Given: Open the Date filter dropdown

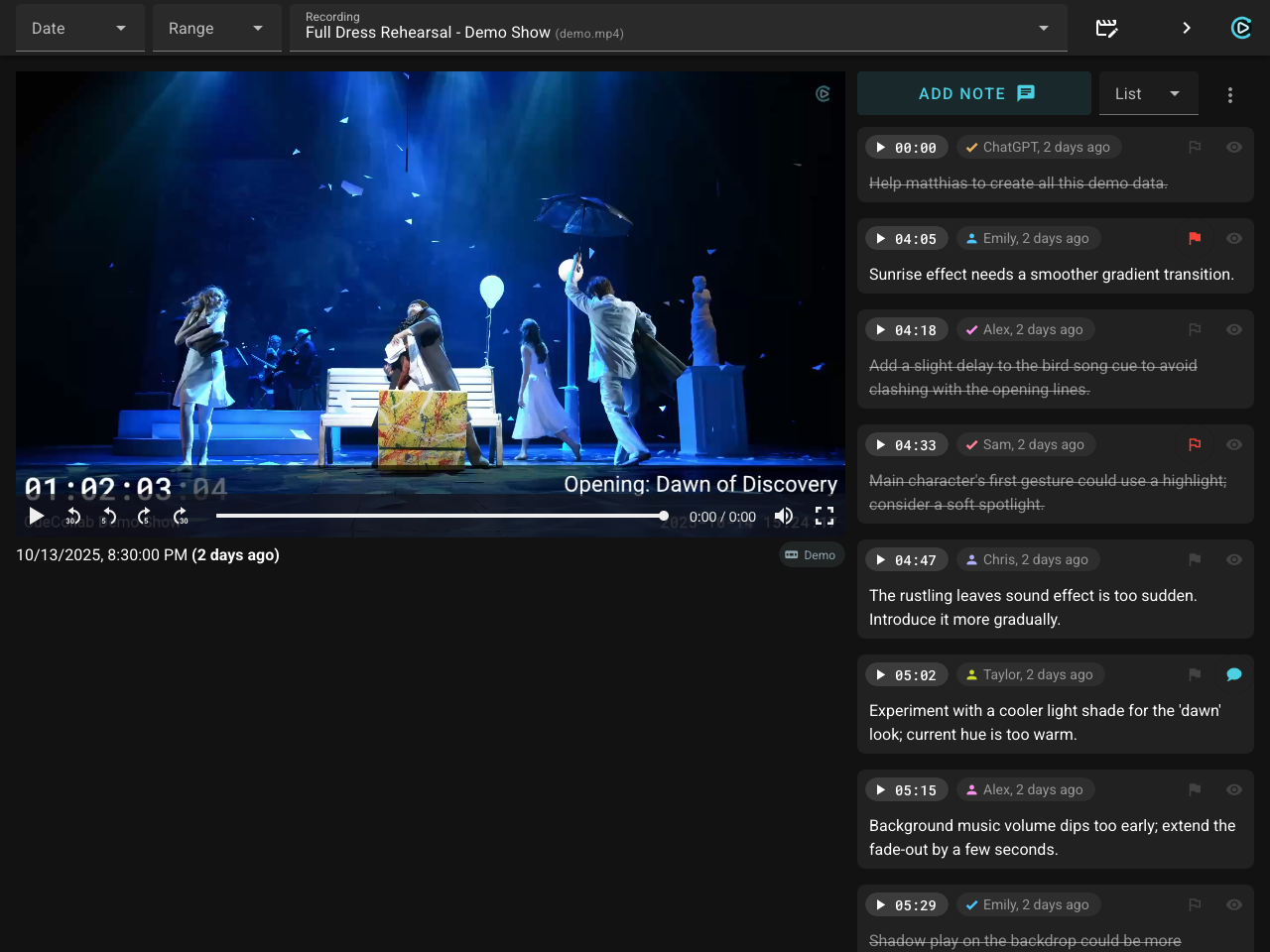Looking at the screenshot, I should [x=79, y=28].
